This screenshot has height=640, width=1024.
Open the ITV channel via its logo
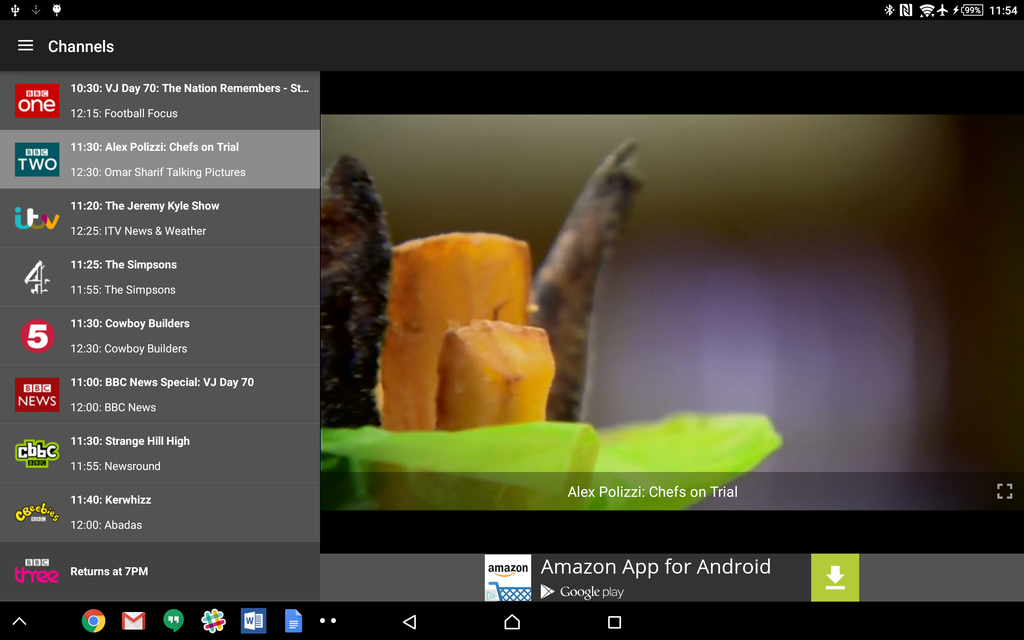click(x=37, y=218)
